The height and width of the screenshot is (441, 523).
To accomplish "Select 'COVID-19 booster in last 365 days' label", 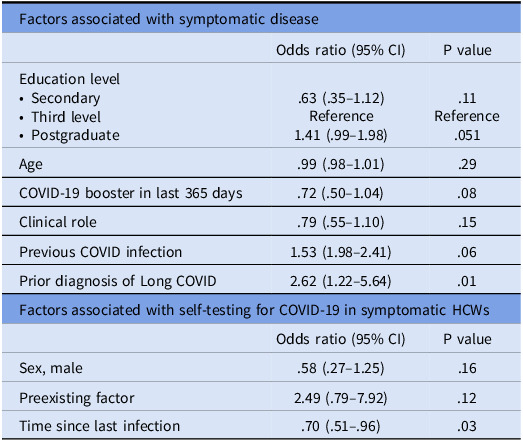I will (x=131, y=193).
